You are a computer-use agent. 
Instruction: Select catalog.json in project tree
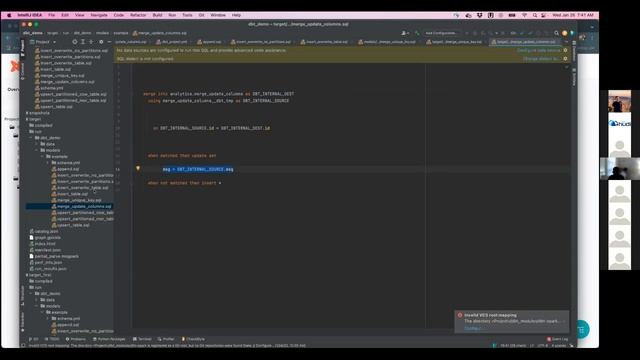(45, 231)
